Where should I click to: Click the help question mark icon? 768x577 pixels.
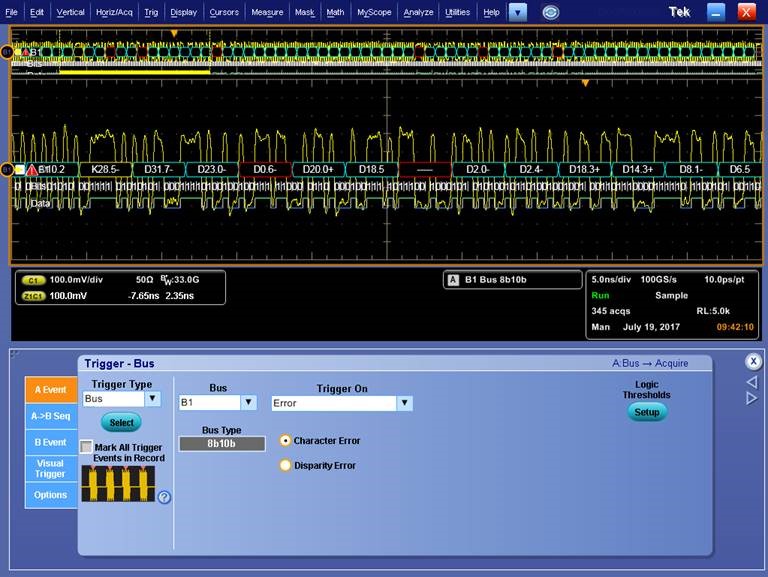click(x=164, y=497)
